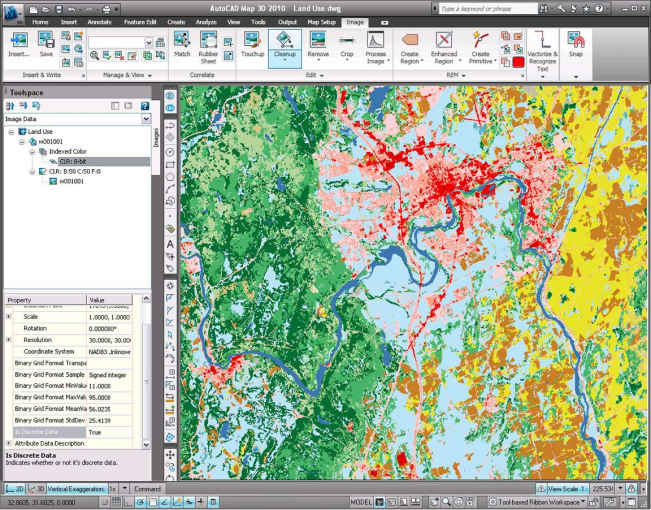Screen dimensions: 651x510
Task: Switch to the Map Setup tab
Action: (x=323, y=20)
